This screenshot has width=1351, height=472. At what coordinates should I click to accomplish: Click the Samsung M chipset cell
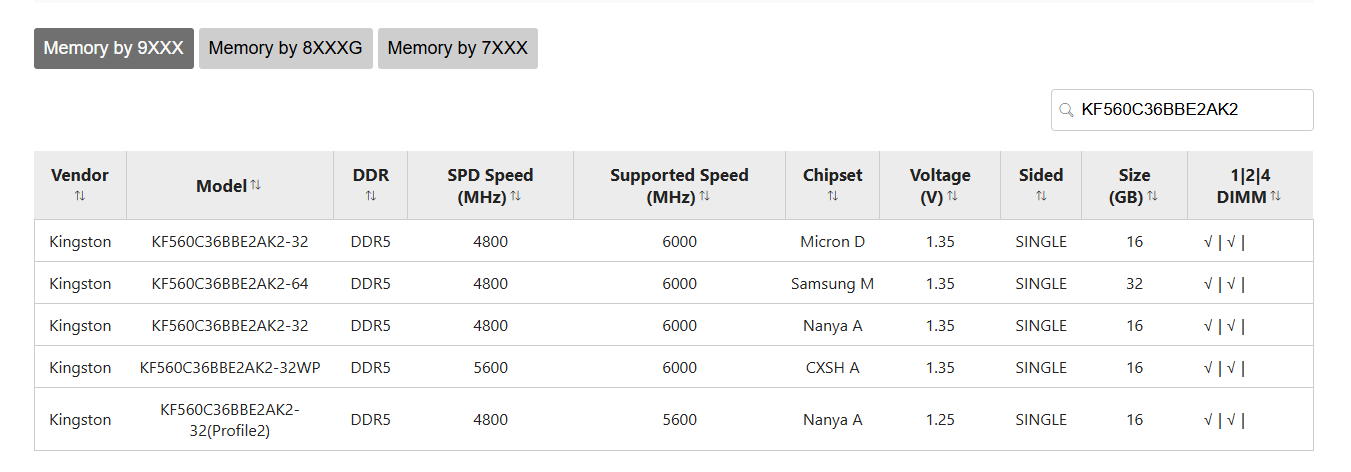pyautogui.click(x=833, y=284)
